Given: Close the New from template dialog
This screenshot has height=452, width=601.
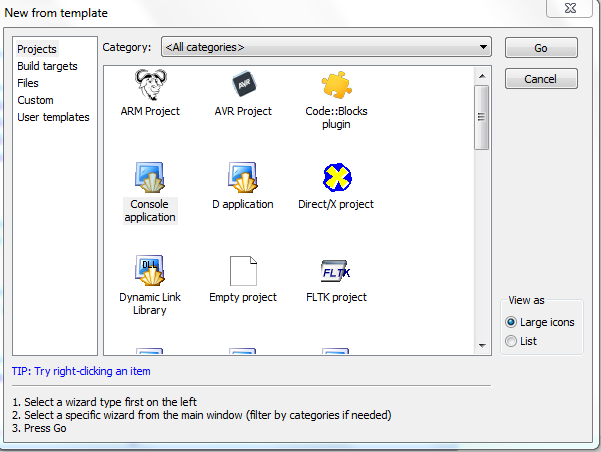Looking at the screenshot, I should tap(570, 8).
